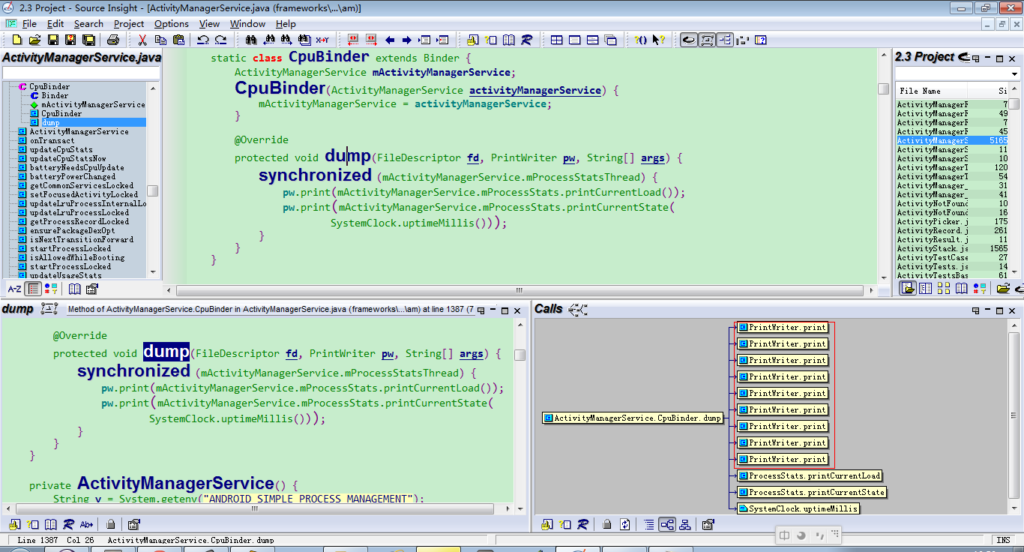Open the Window menu
This screenshot has width=1024, height=552.
pyautogui.click(x=248, y=24)
